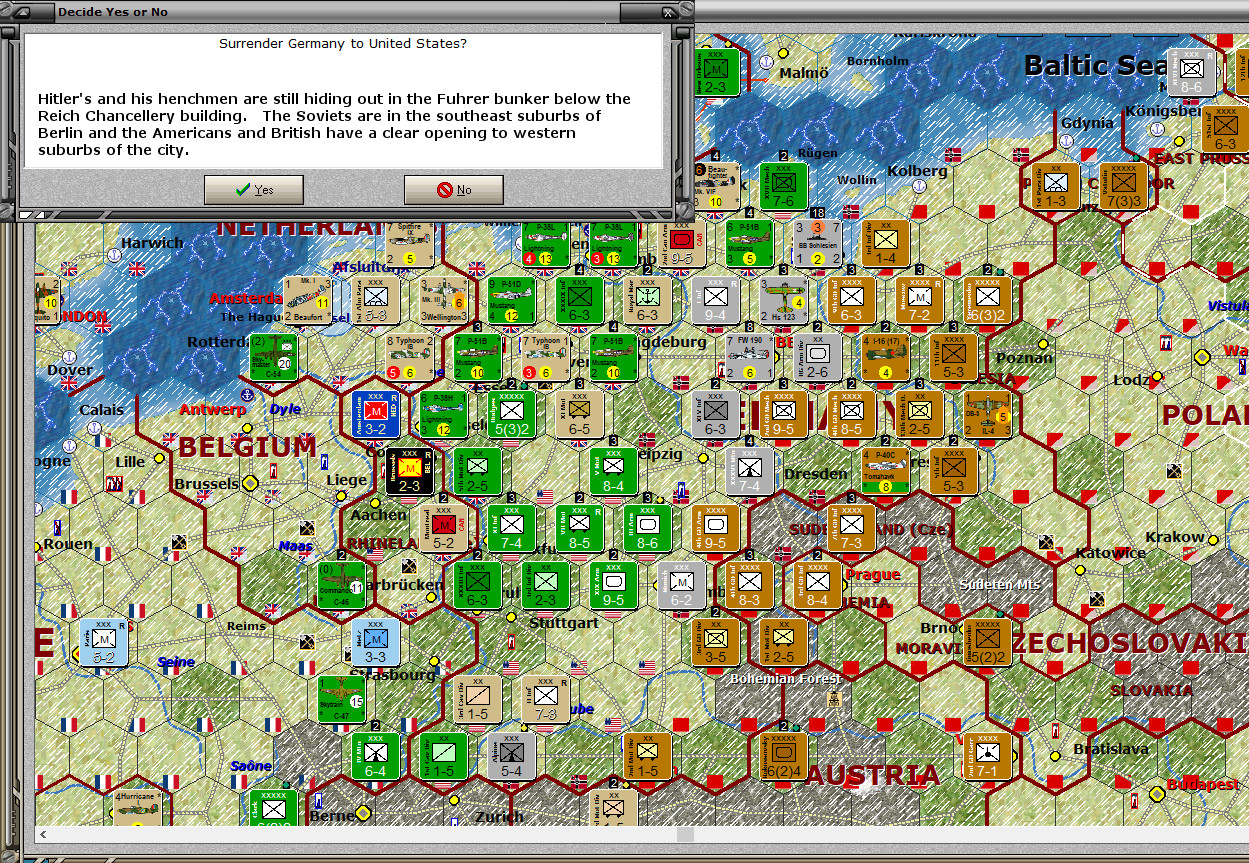Viewport: 1249px width, 863px height.
Task: Close the Decide Yes or No dialog
Action: coord(668,12)
